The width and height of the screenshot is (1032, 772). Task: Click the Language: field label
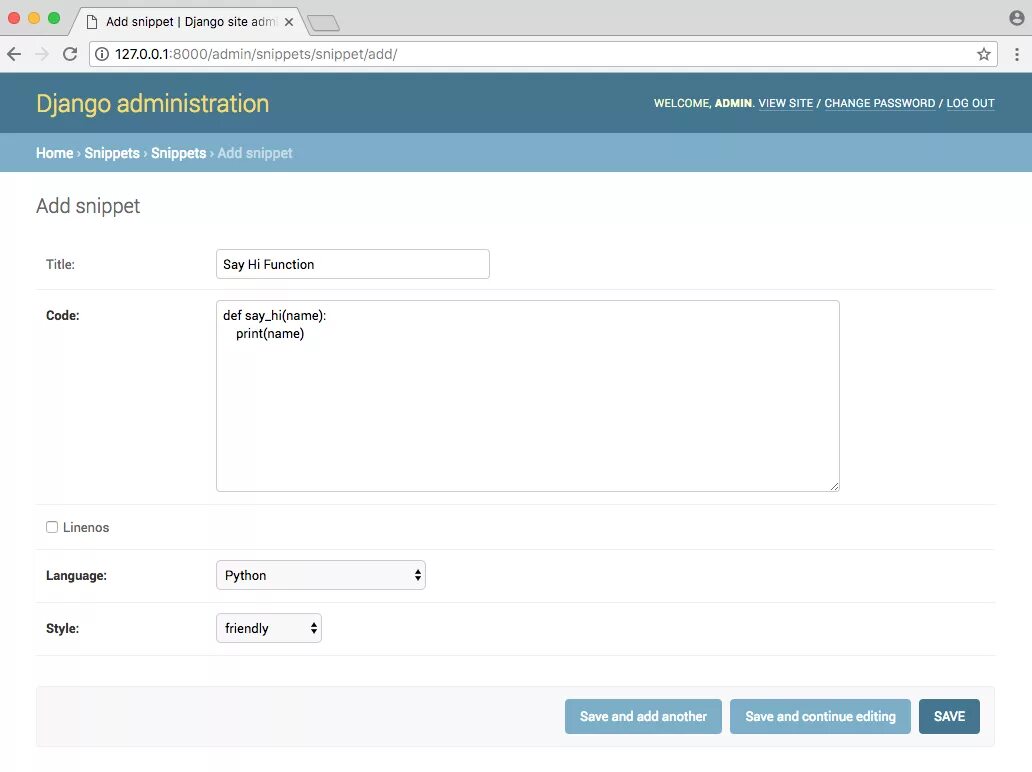click(76, 575)
